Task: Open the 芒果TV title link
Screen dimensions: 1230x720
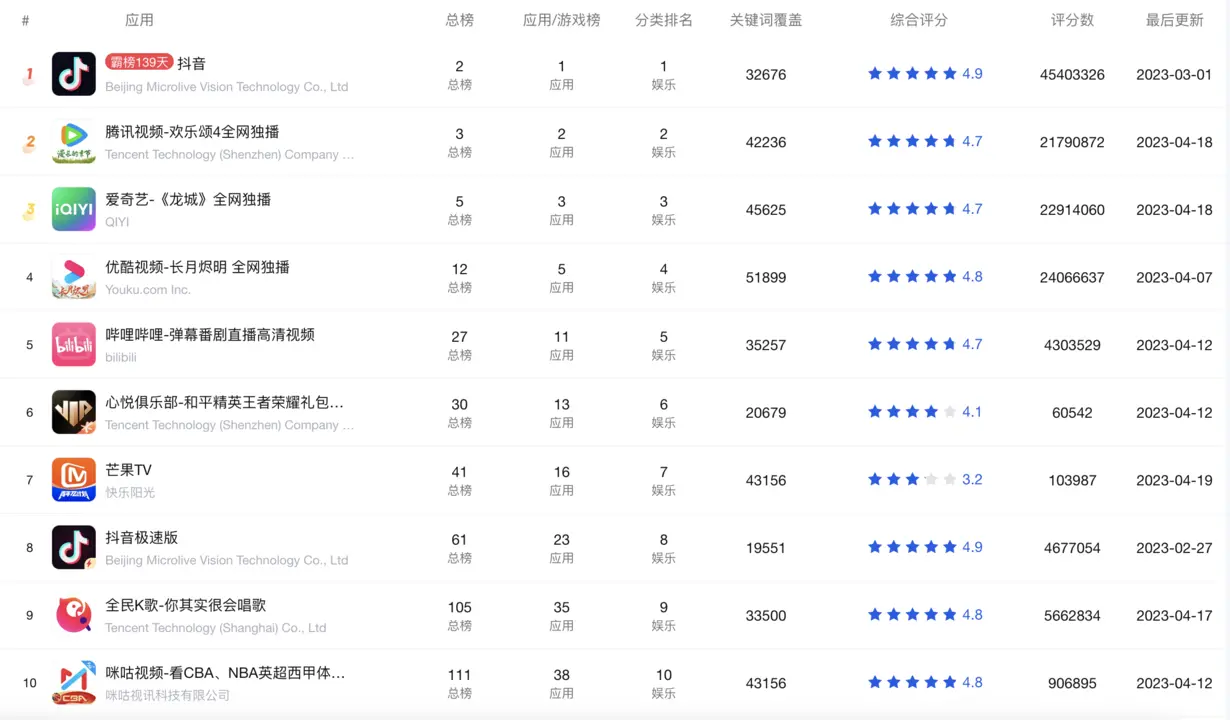Action: [x=128, y=470]
